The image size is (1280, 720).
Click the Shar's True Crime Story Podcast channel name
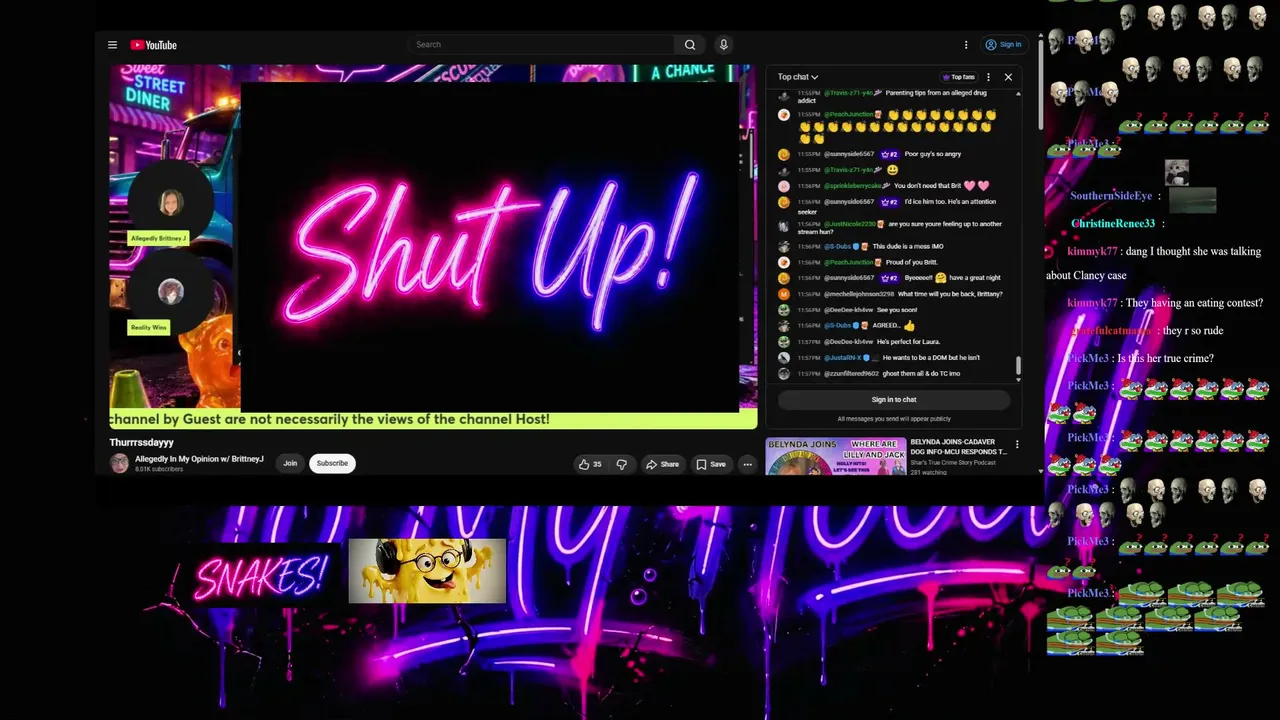(953, 462)
